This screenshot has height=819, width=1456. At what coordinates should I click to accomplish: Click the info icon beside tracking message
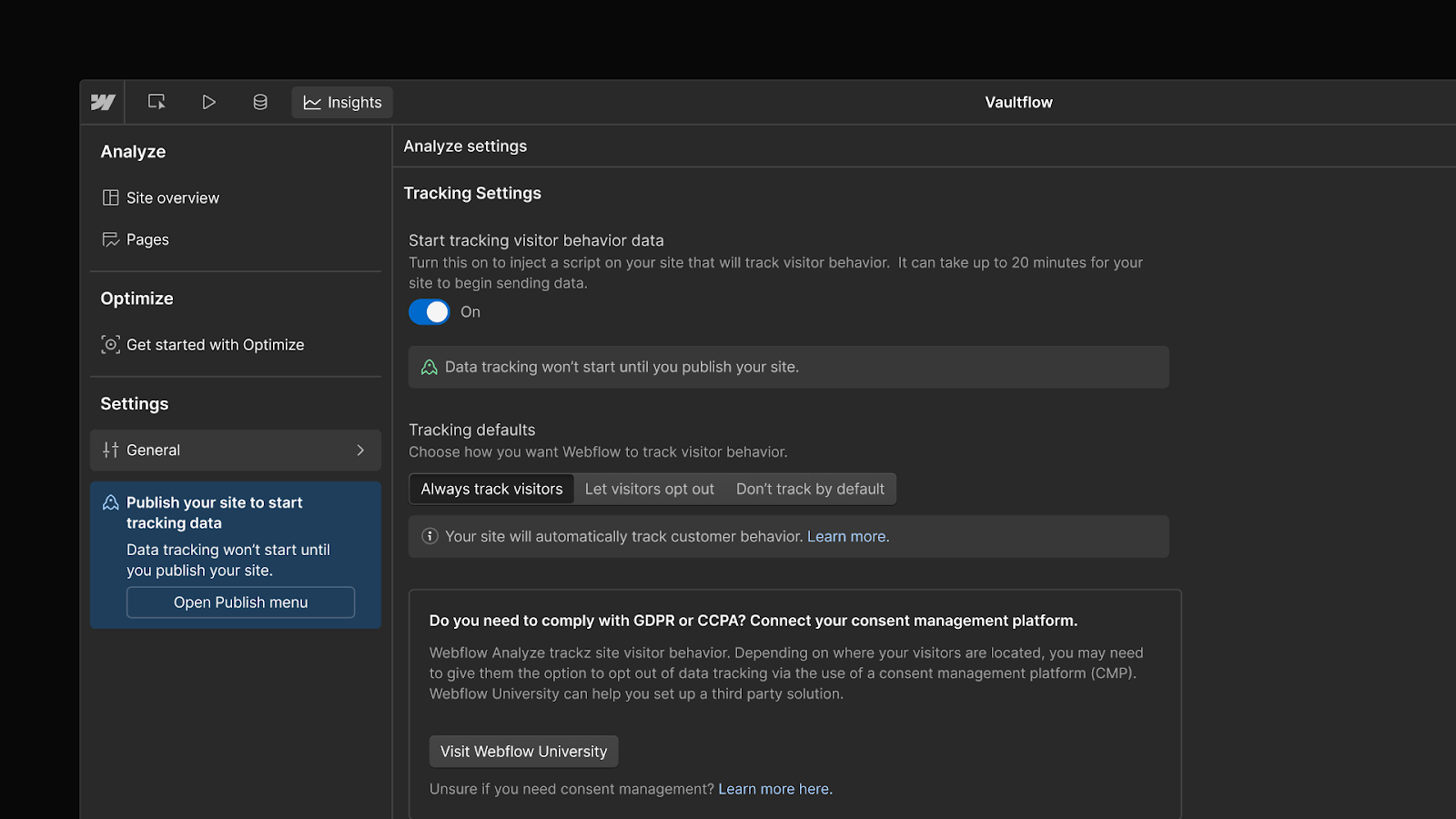[x=430, y=536]
